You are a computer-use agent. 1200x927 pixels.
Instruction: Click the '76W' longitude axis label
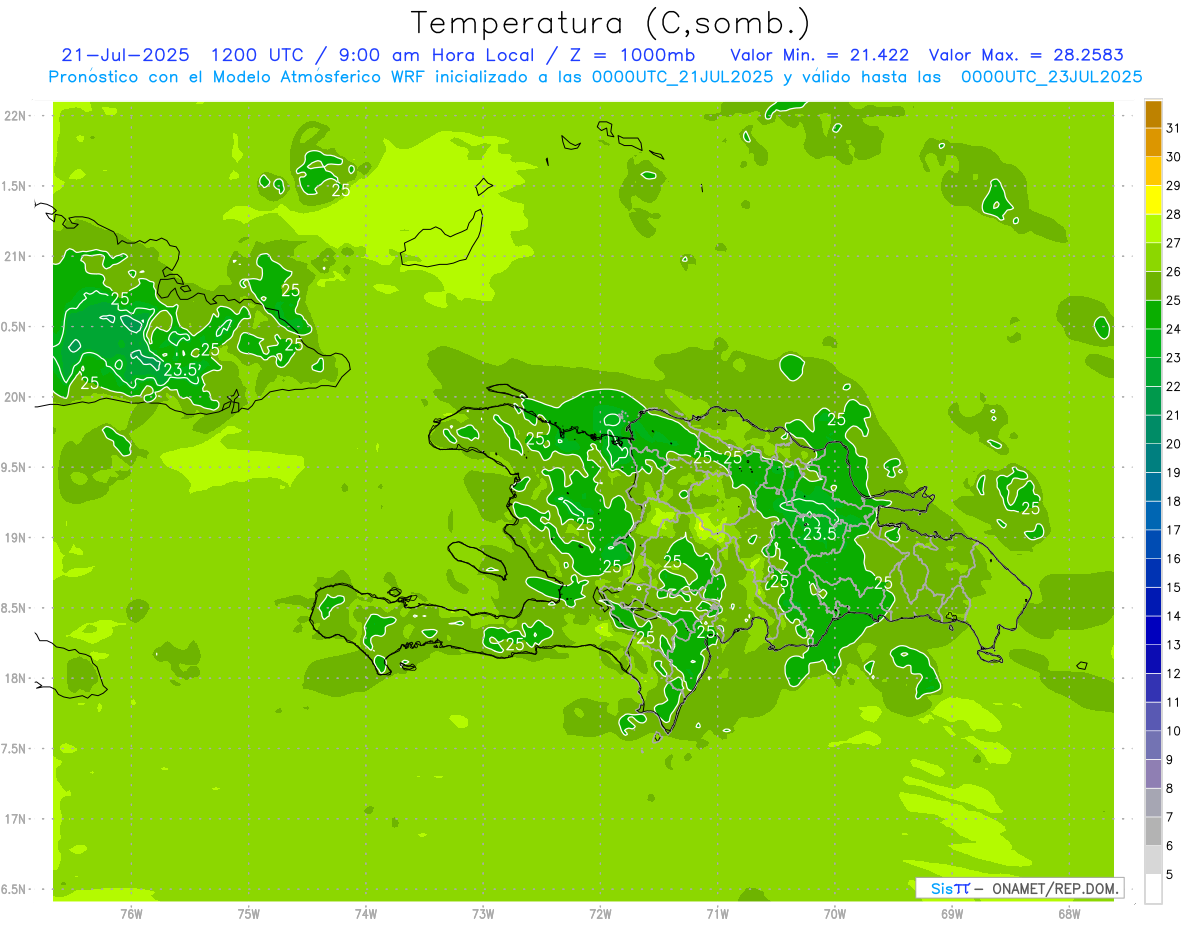(132, 914)
